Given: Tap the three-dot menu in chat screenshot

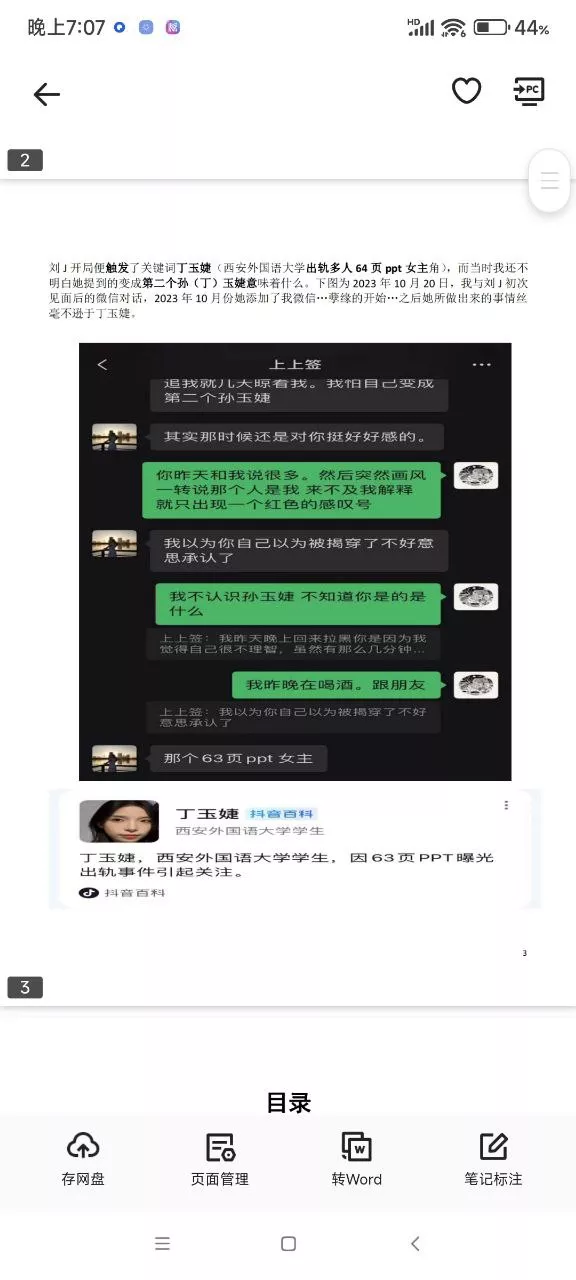Looking at the screenshot, I should 482,365.
